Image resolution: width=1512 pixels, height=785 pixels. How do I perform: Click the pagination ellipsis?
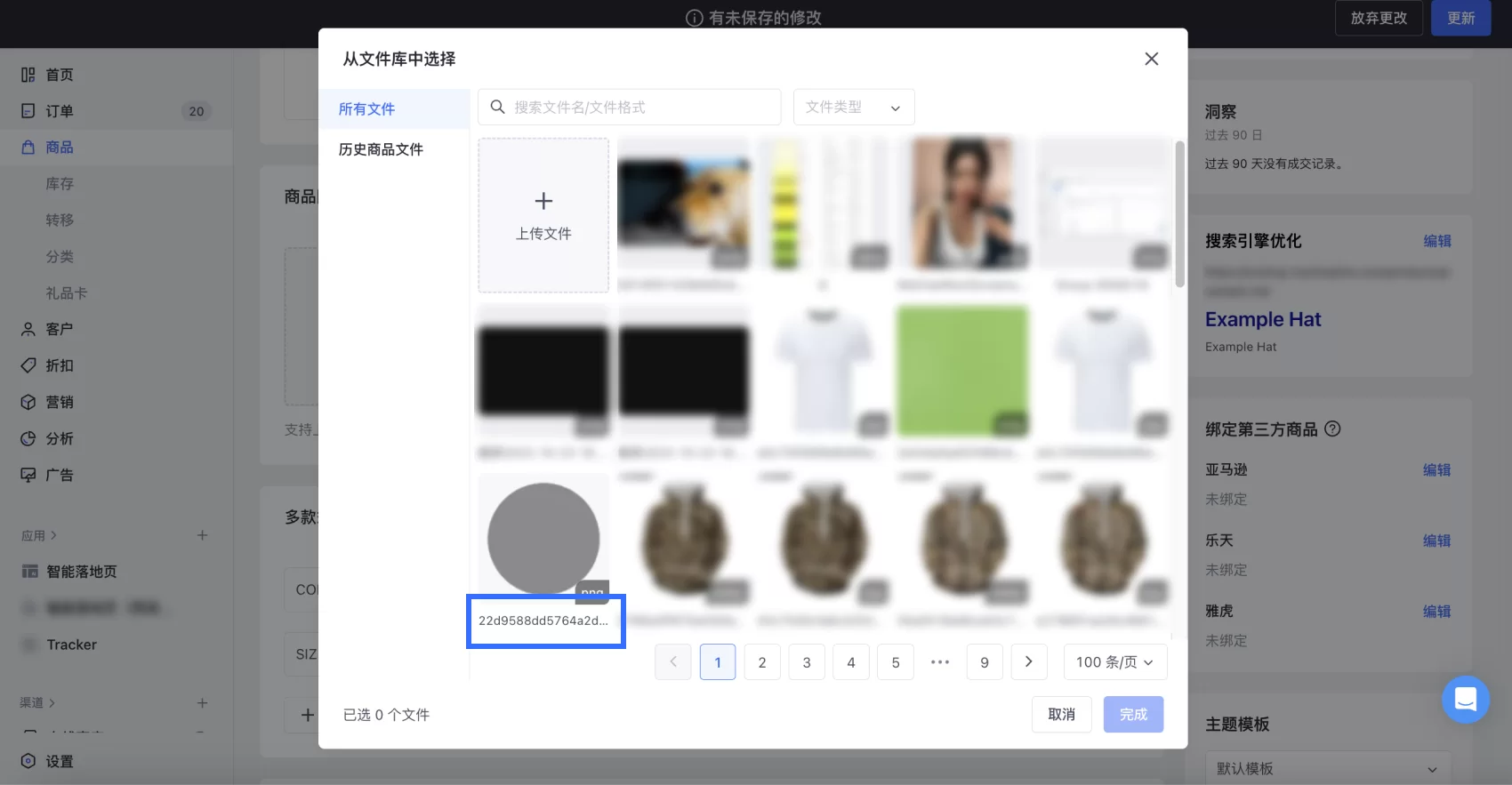coord(940,661)
